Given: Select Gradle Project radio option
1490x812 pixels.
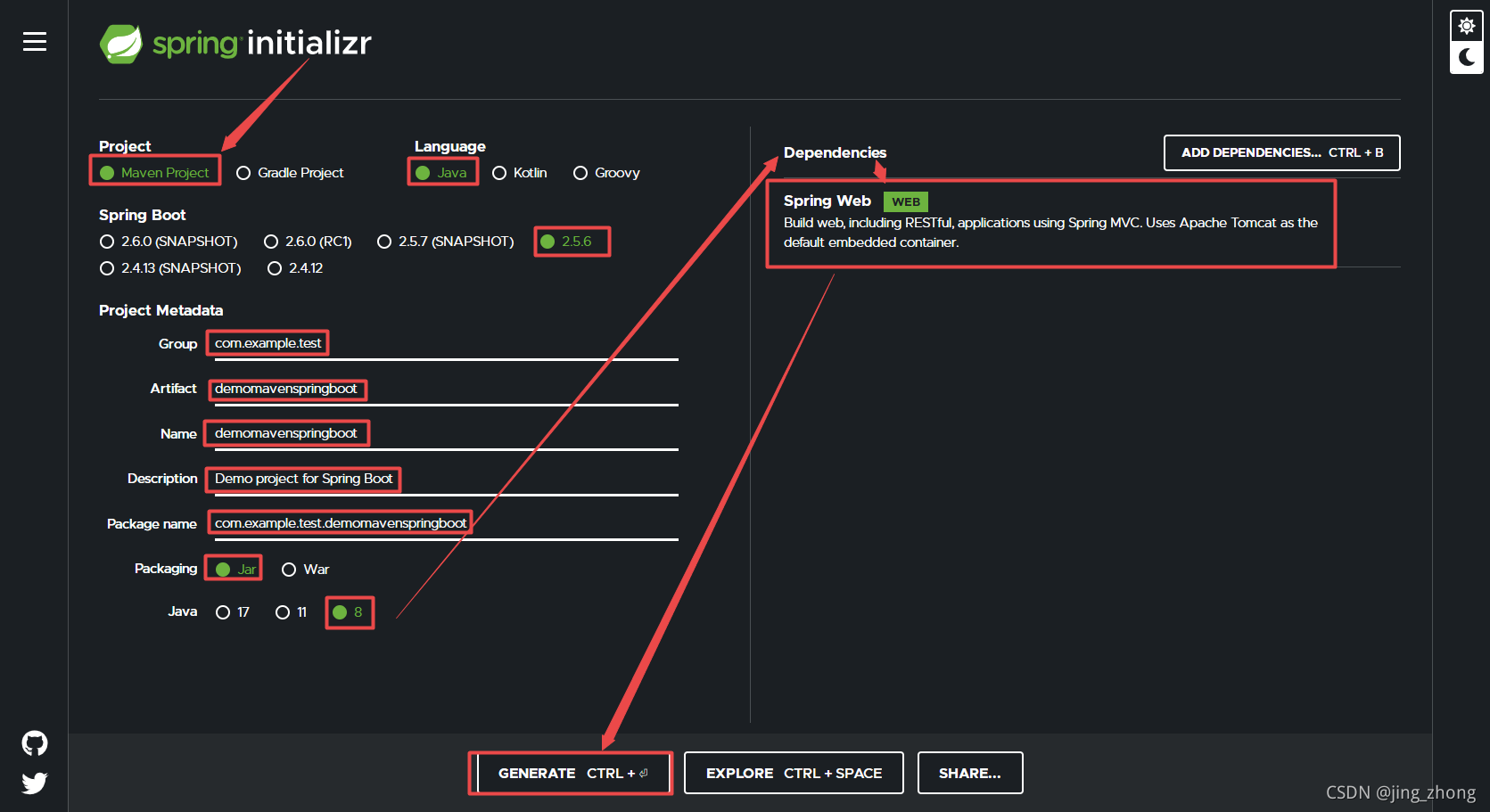Looking at the screenshot, I should [290, 173].
